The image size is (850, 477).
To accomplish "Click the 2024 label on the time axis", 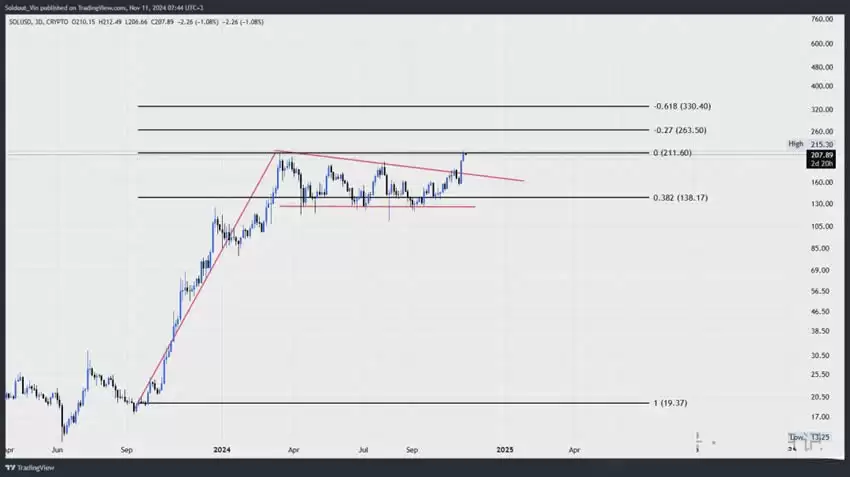I will pyautogui.click(x=222, y=451).
